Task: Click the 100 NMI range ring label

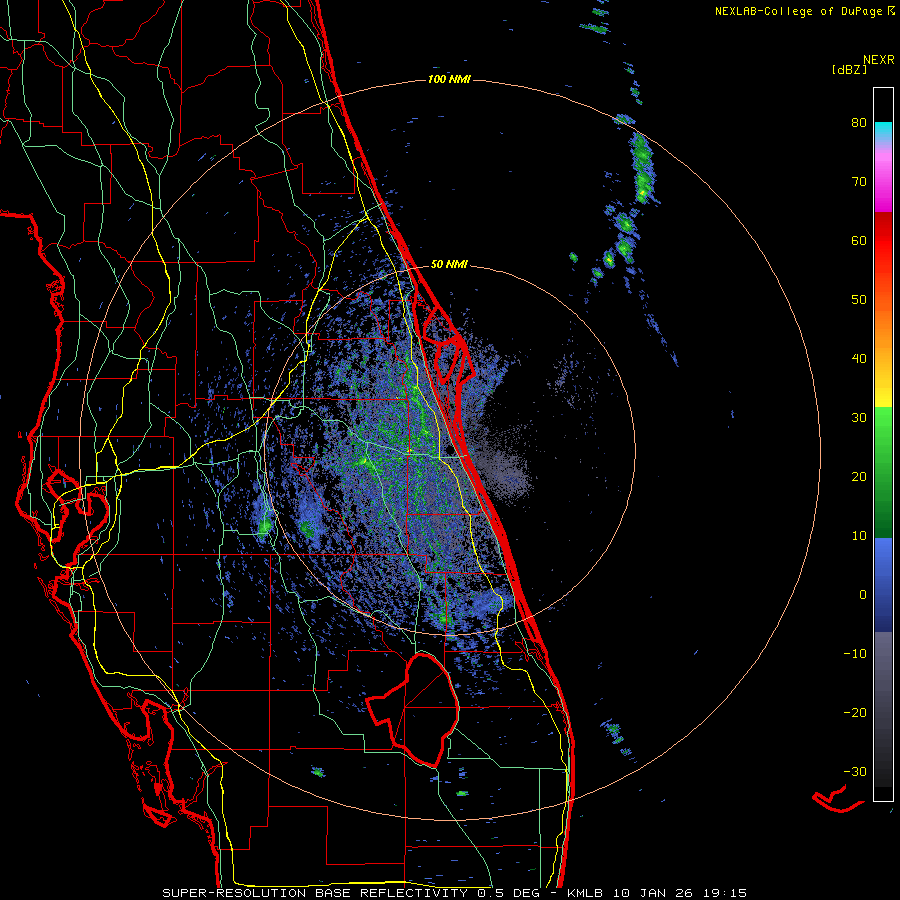Action: tap(449, 79)
